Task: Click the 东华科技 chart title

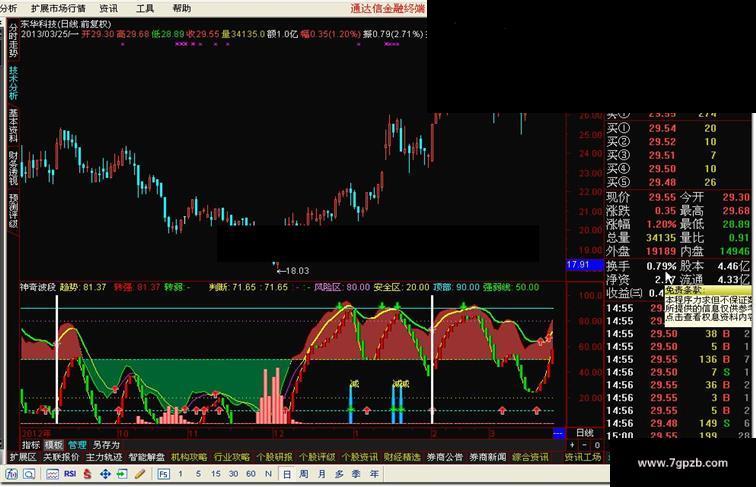Action: pos(66,24)
